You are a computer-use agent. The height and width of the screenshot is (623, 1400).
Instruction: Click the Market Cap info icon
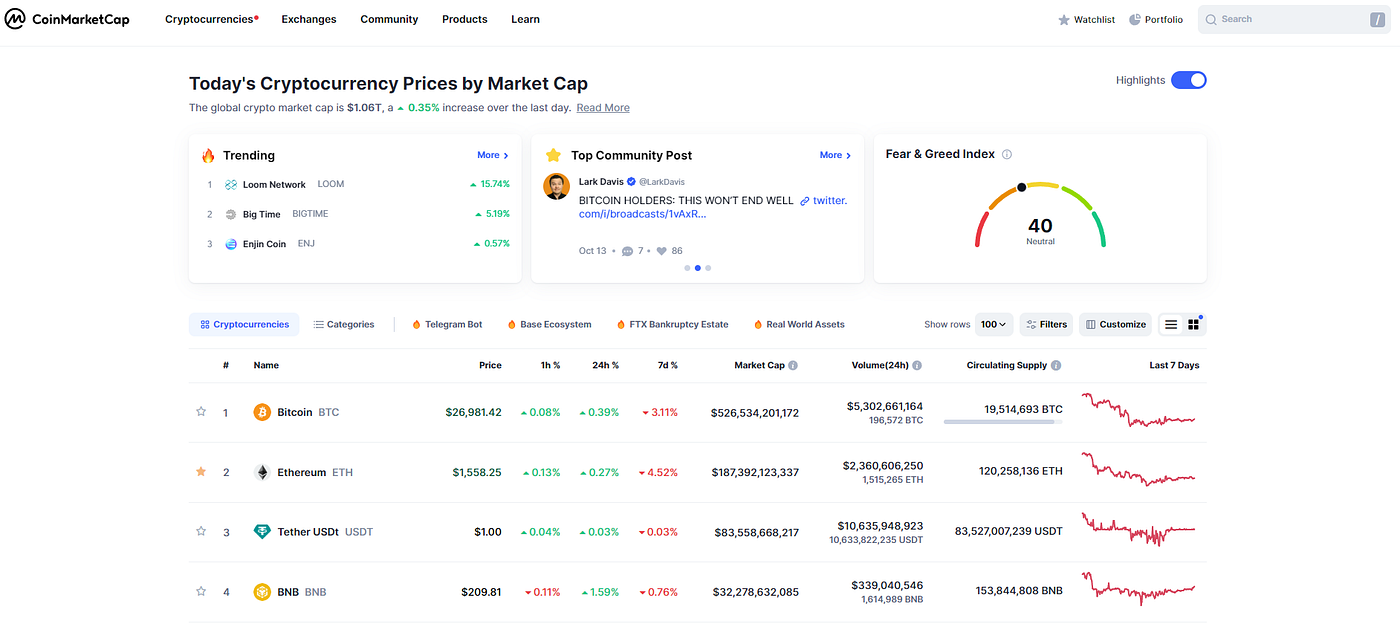click(x=793, y=366)
